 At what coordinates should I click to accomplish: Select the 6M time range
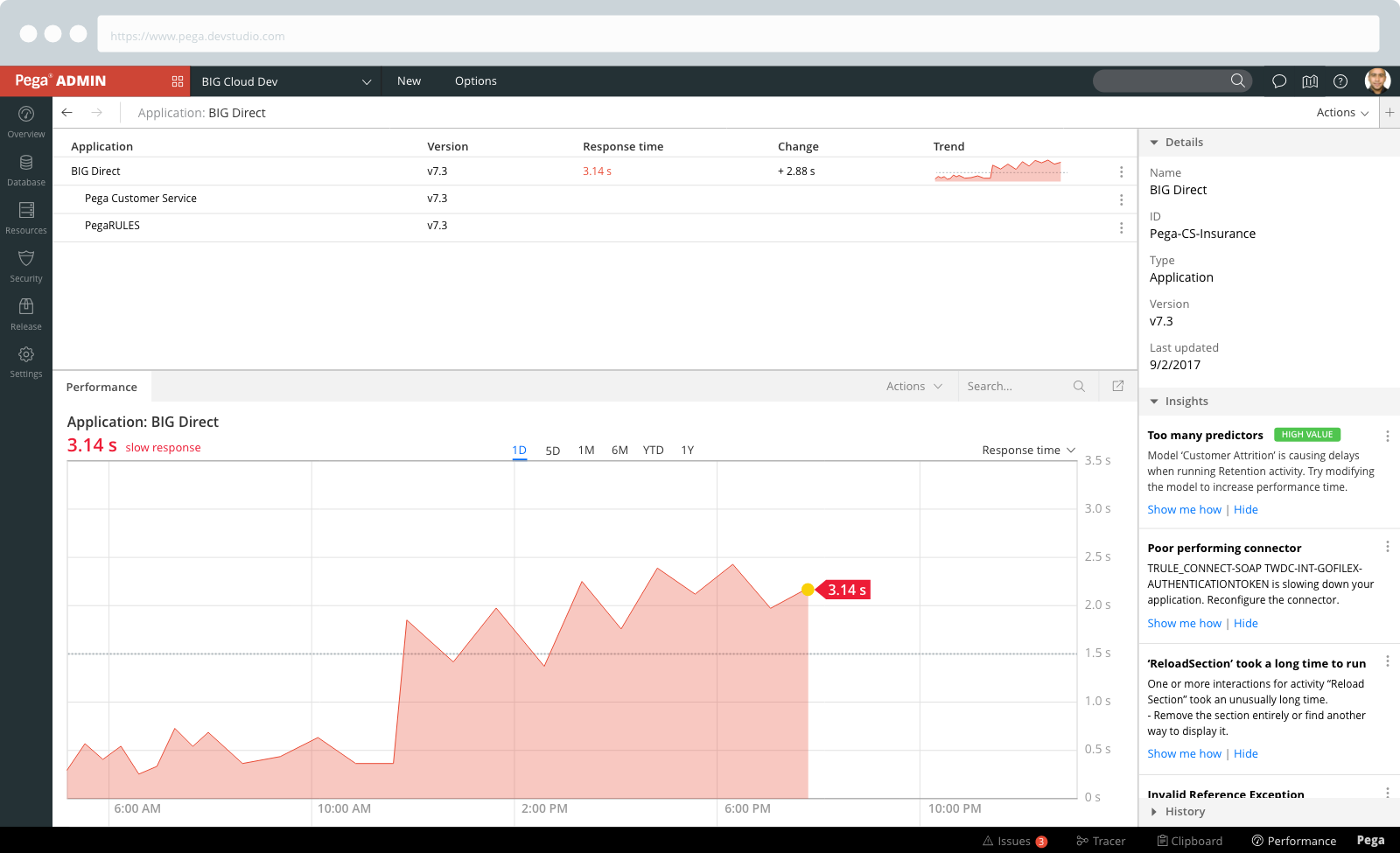tap(619, 450)
